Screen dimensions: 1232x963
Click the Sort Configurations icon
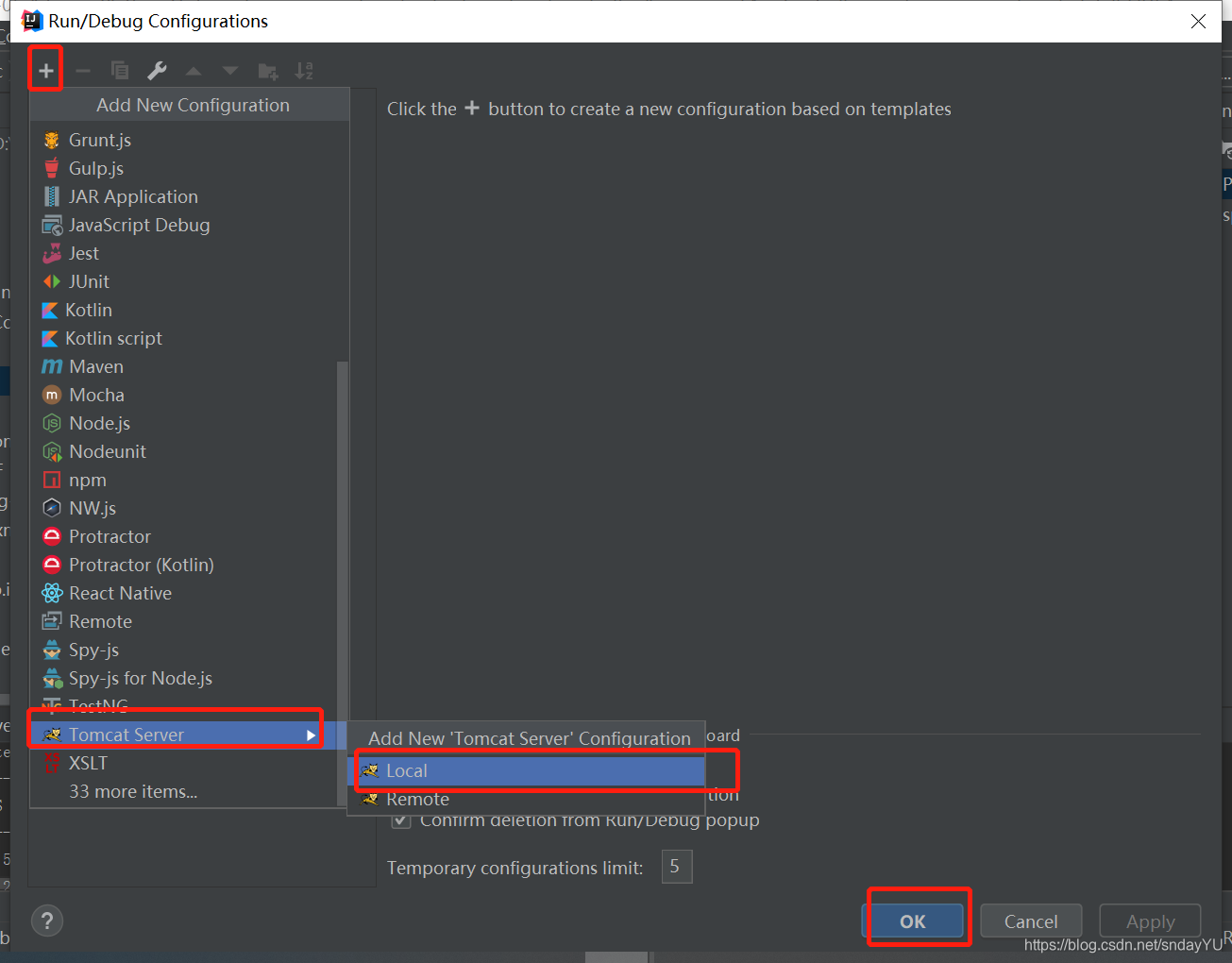point(304,71)
